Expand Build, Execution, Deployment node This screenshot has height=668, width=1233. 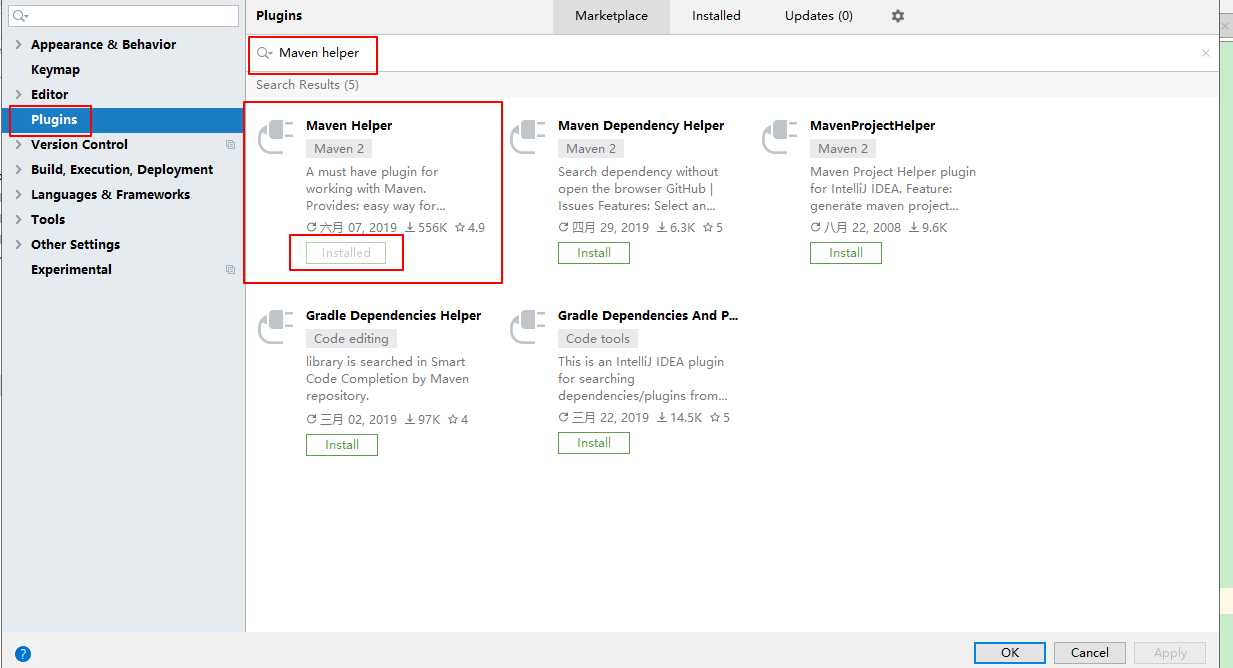18,170
